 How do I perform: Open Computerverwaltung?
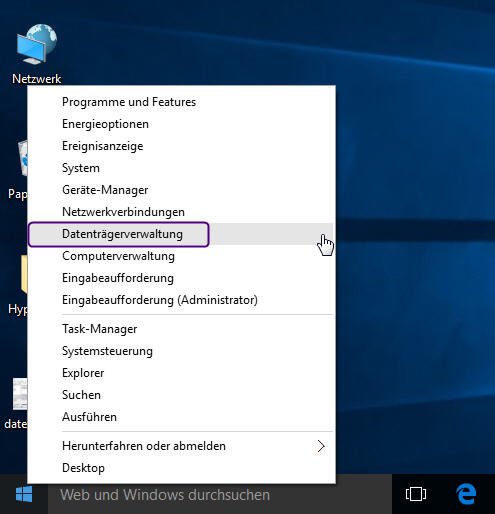click(181, 256)
